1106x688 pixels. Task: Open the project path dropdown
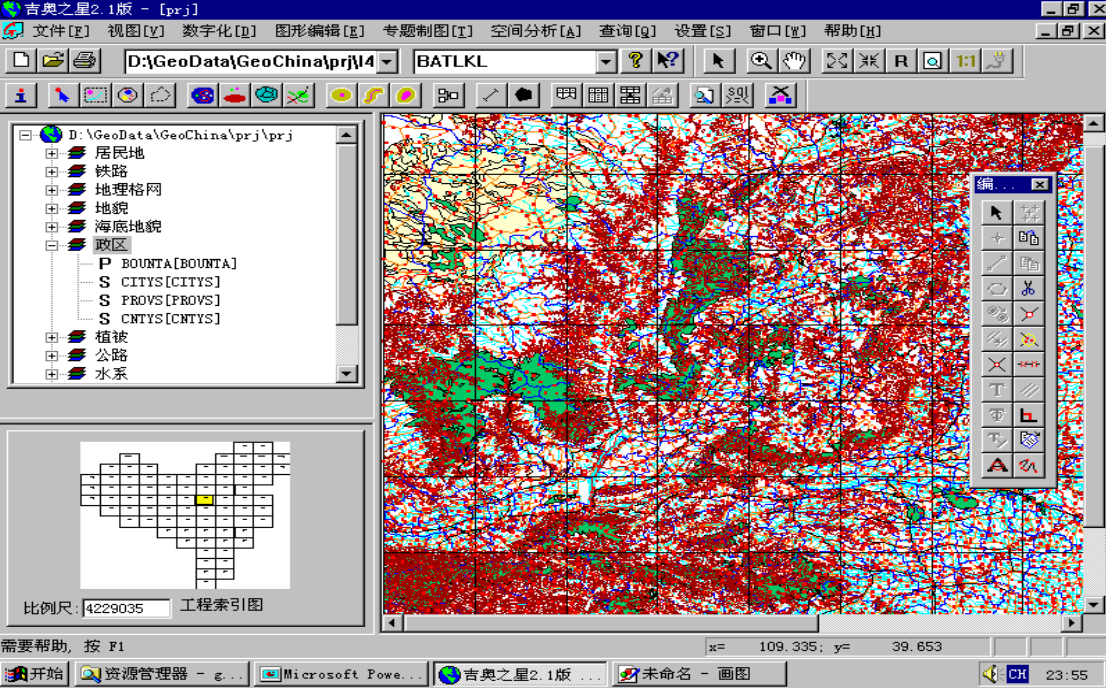coord(387,61)
